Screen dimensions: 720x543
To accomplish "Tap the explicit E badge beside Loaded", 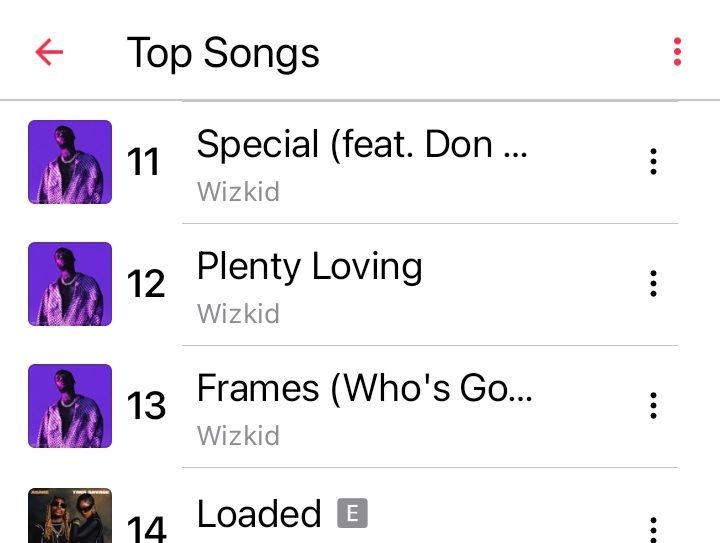I will pos(352,513).
